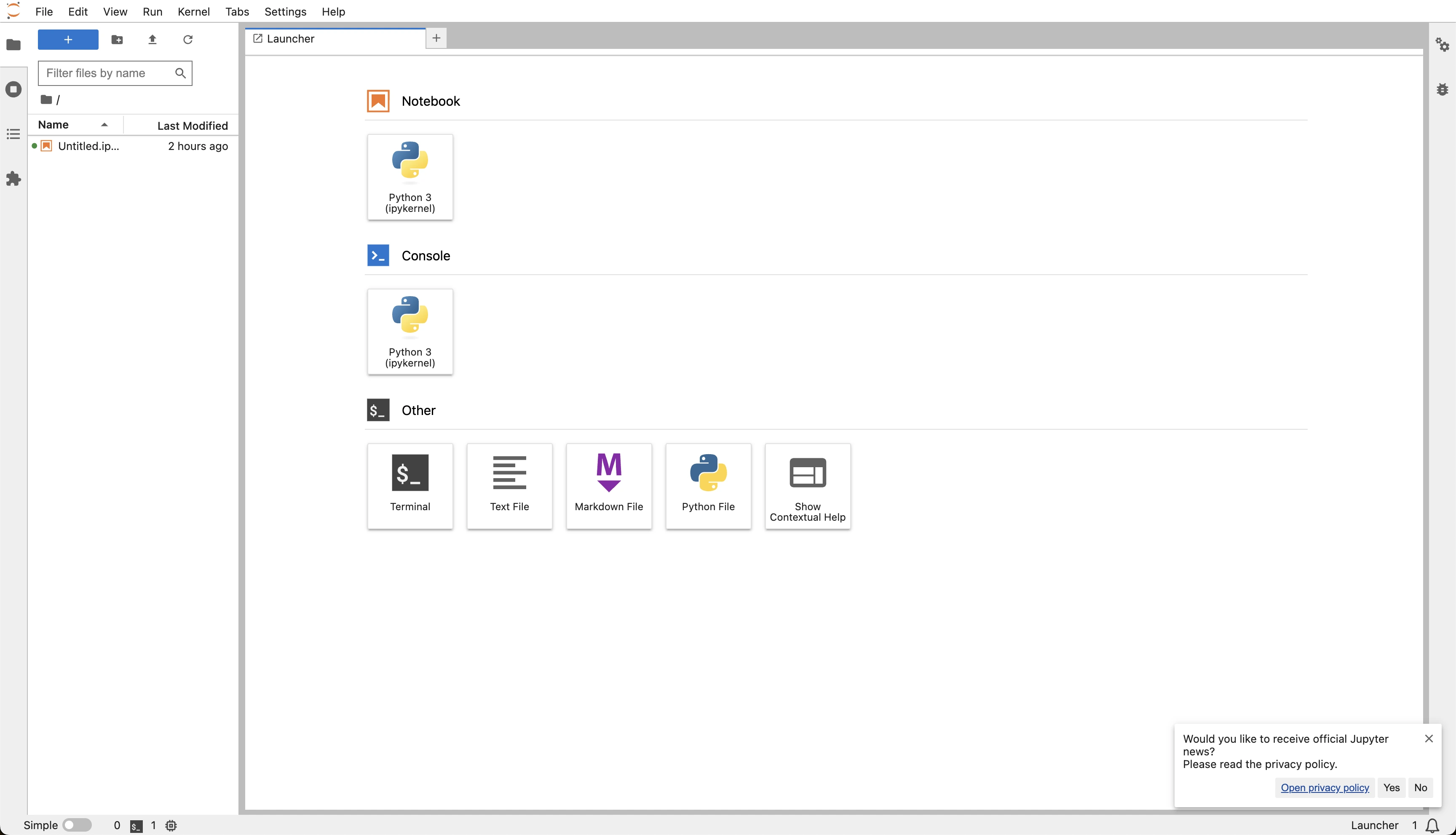Screen dimensions: 1456x835
Task: Click the "2 hours ago" modified time
Action: [198, 146]
